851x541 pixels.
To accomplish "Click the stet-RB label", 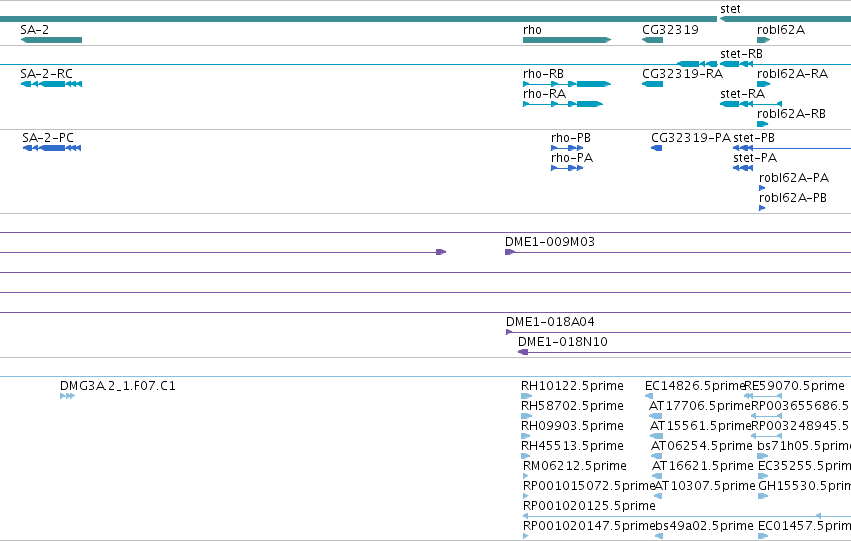I will (741, 54).
